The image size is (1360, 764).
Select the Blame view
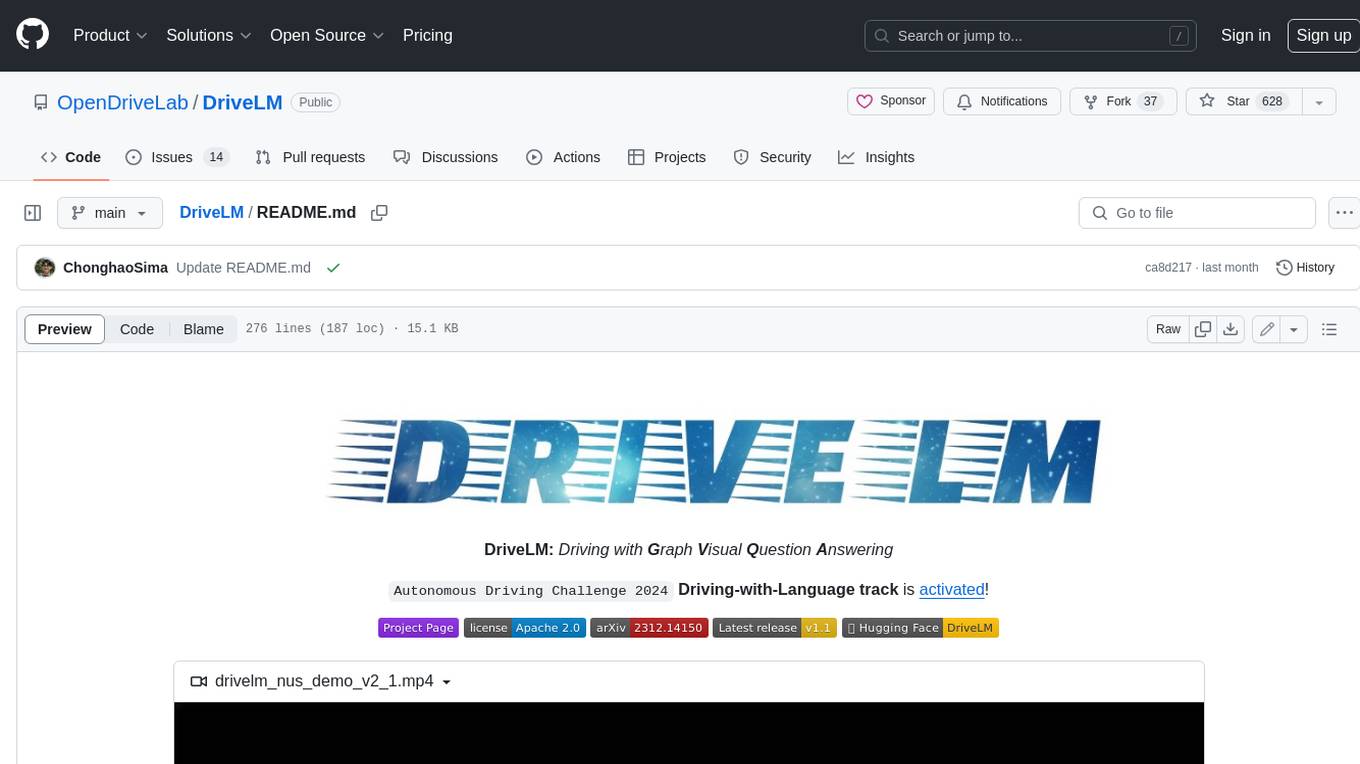(203, 329)
